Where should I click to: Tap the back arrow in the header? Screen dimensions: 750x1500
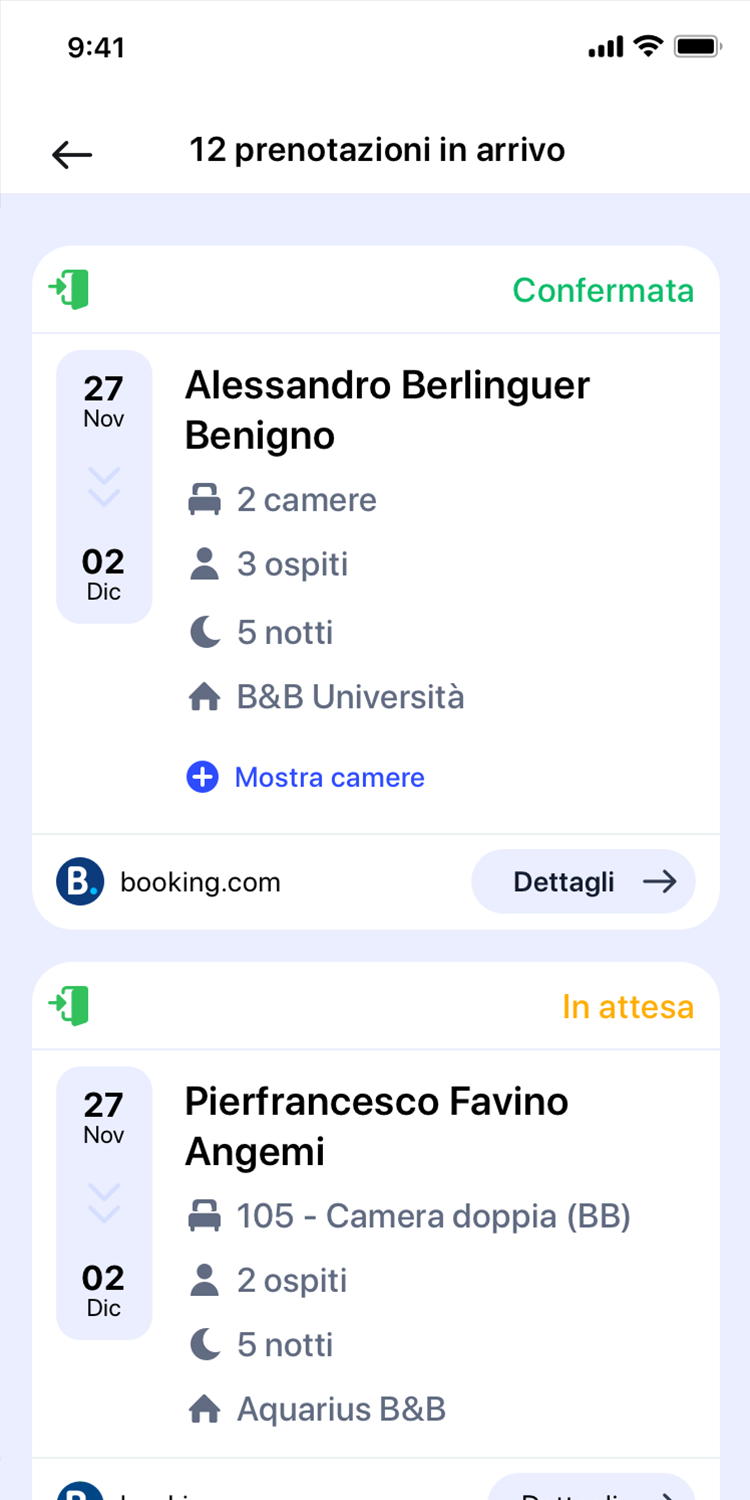[72, 154]
